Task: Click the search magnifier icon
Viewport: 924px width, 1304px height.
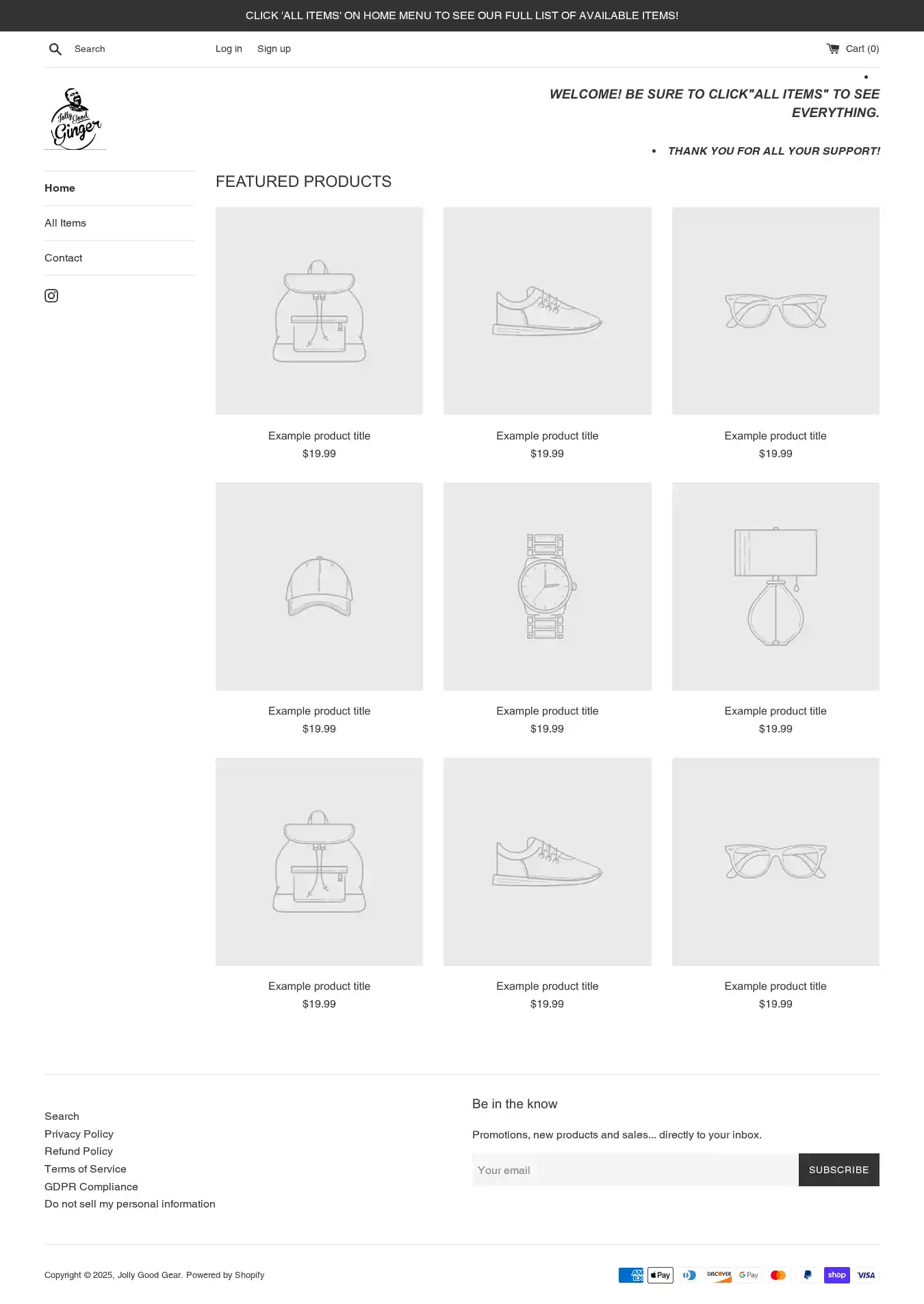Action: (55, 49)
